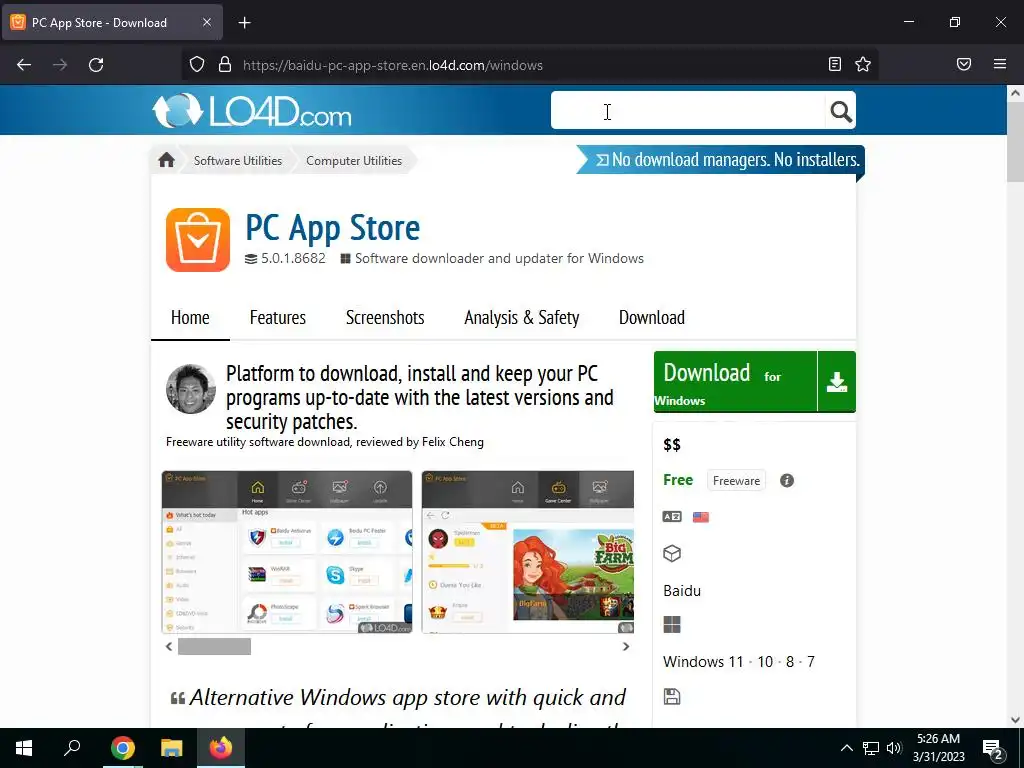Screen dimensions: 1024x768
Task: Click the network icon in system tray
Action: pos(871,748)
